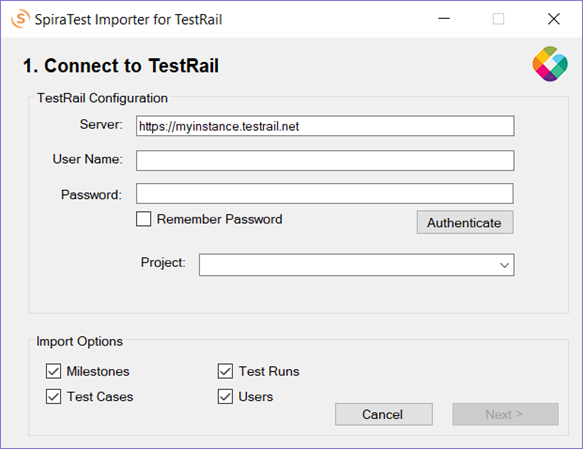Minimize the importer window
The image size is (583, 449).
(444, 19)
